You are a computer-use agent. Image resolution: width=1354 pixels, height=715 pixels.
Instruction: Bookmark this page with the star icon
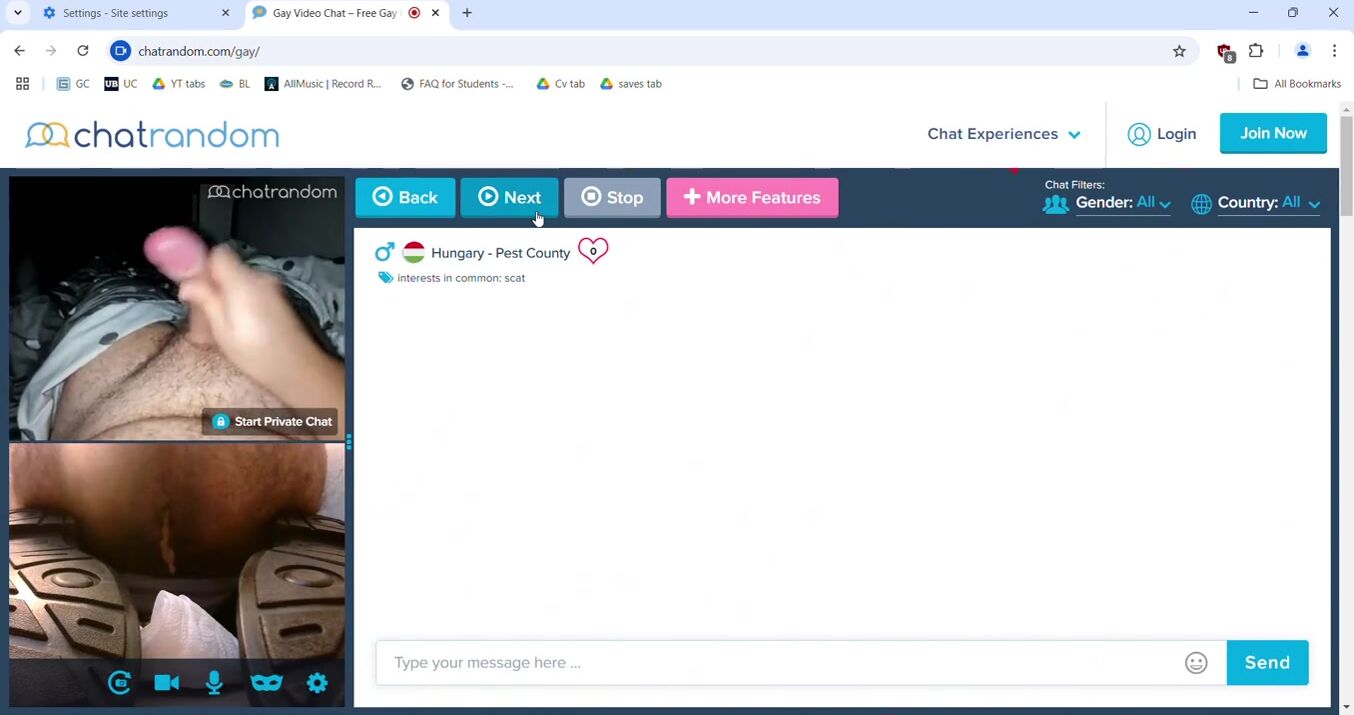tap(1179, 51)
